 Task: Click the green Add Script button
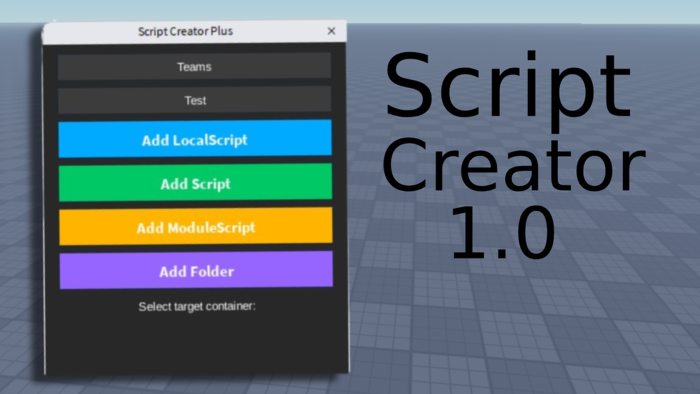coord(196,182)
